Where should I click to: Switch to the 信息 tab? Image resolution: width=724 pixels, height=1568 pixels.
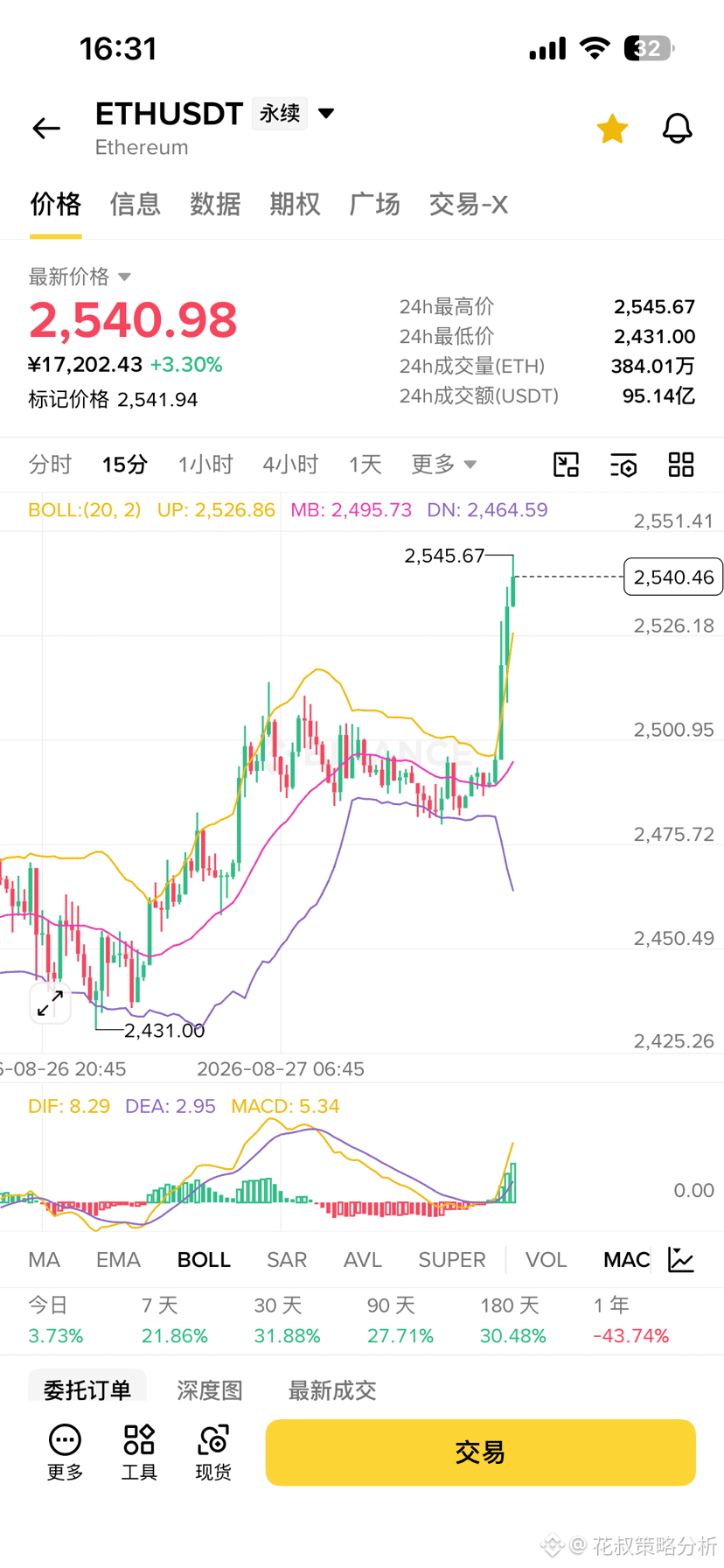point(136,204)
